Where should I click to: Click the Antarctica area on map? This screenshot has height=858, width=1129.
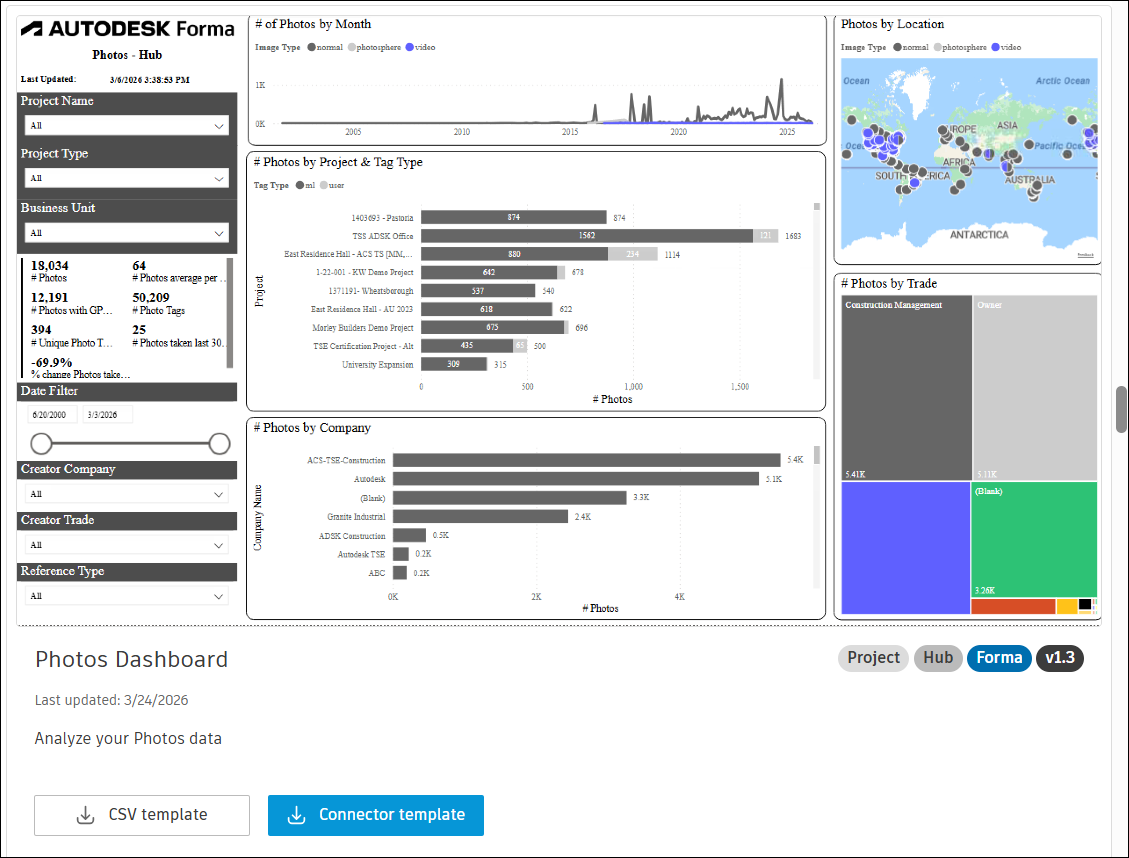tap(979, 235)
